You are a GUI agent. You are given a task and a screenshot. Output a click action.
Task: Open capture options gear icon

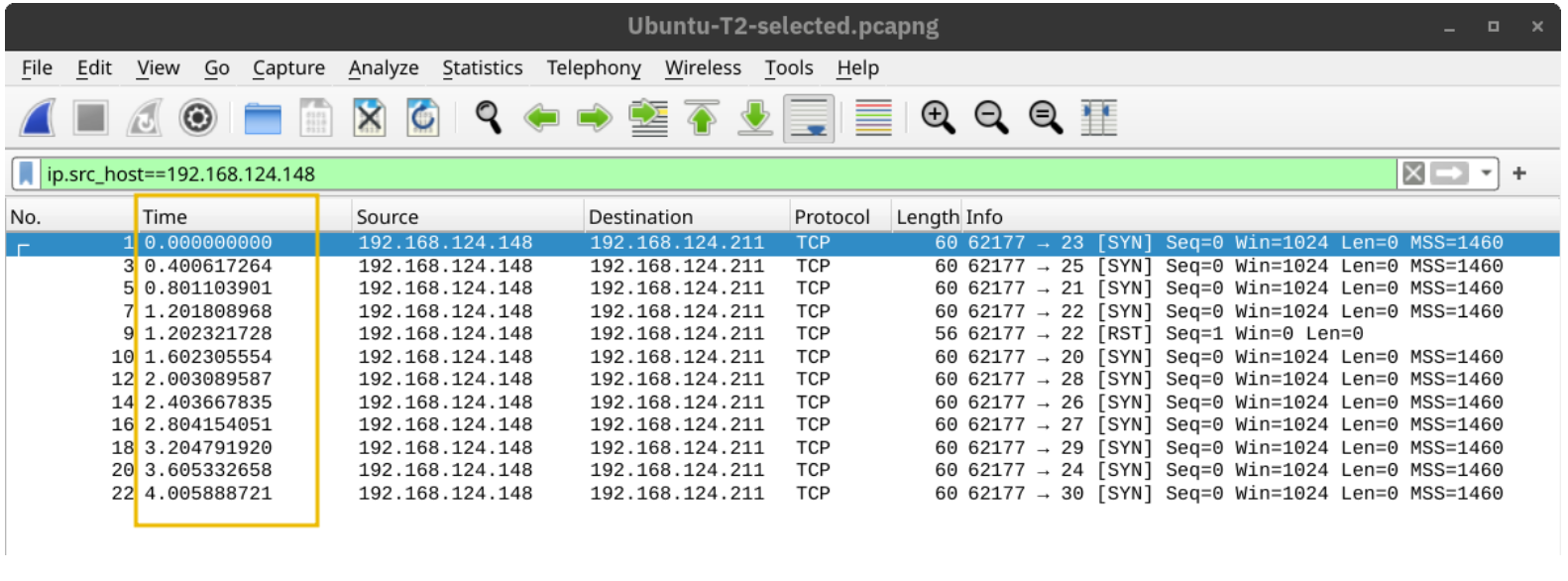pyautogui.click(x=197, y=118)
